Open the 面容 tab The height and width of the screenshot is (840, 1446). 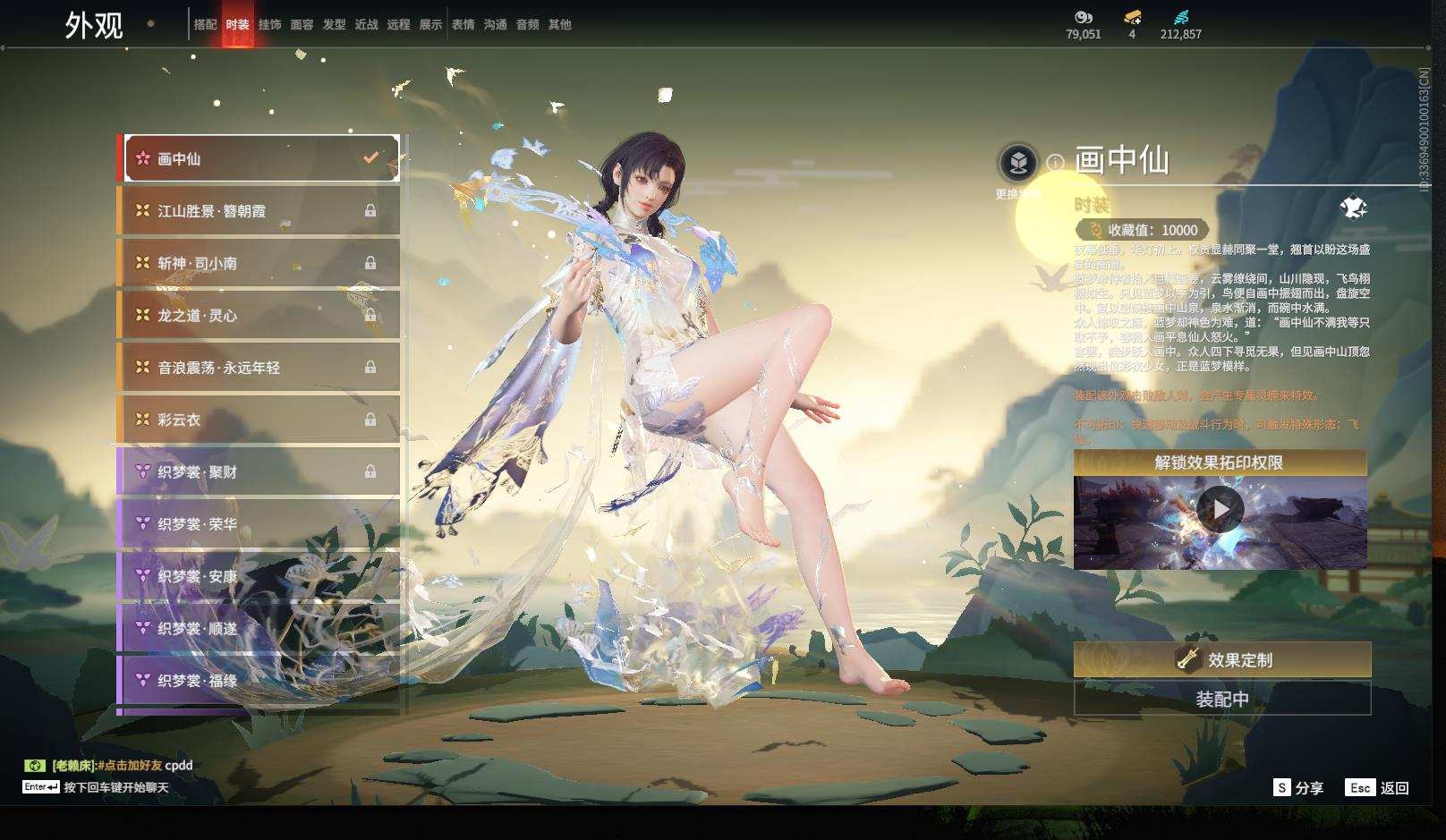pos(302,25)
